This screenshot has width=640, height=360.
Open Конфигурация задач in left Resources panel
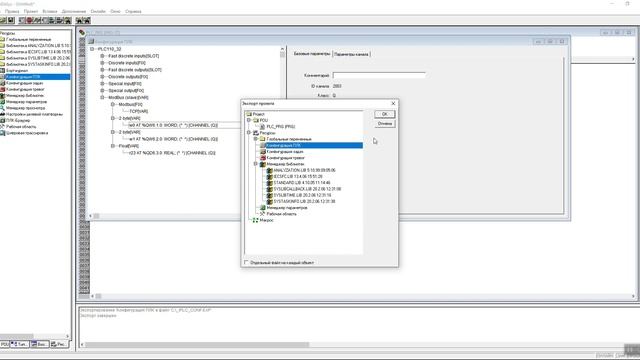pyautogui.click(x=24, y=83)
